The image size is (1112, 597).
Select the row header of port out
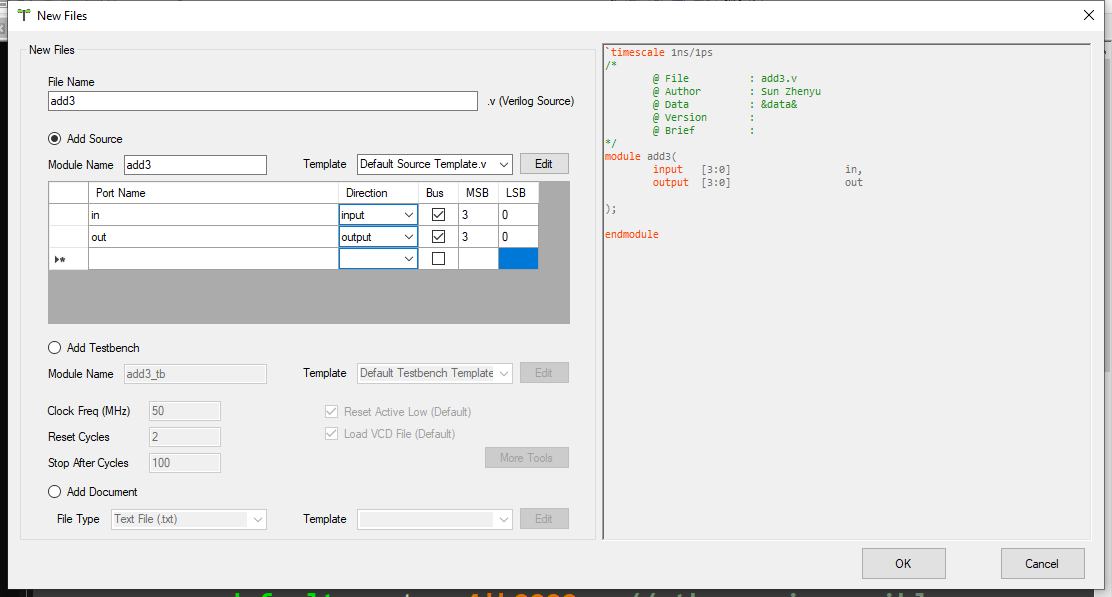pyautogui.click(x=68, y=237)
